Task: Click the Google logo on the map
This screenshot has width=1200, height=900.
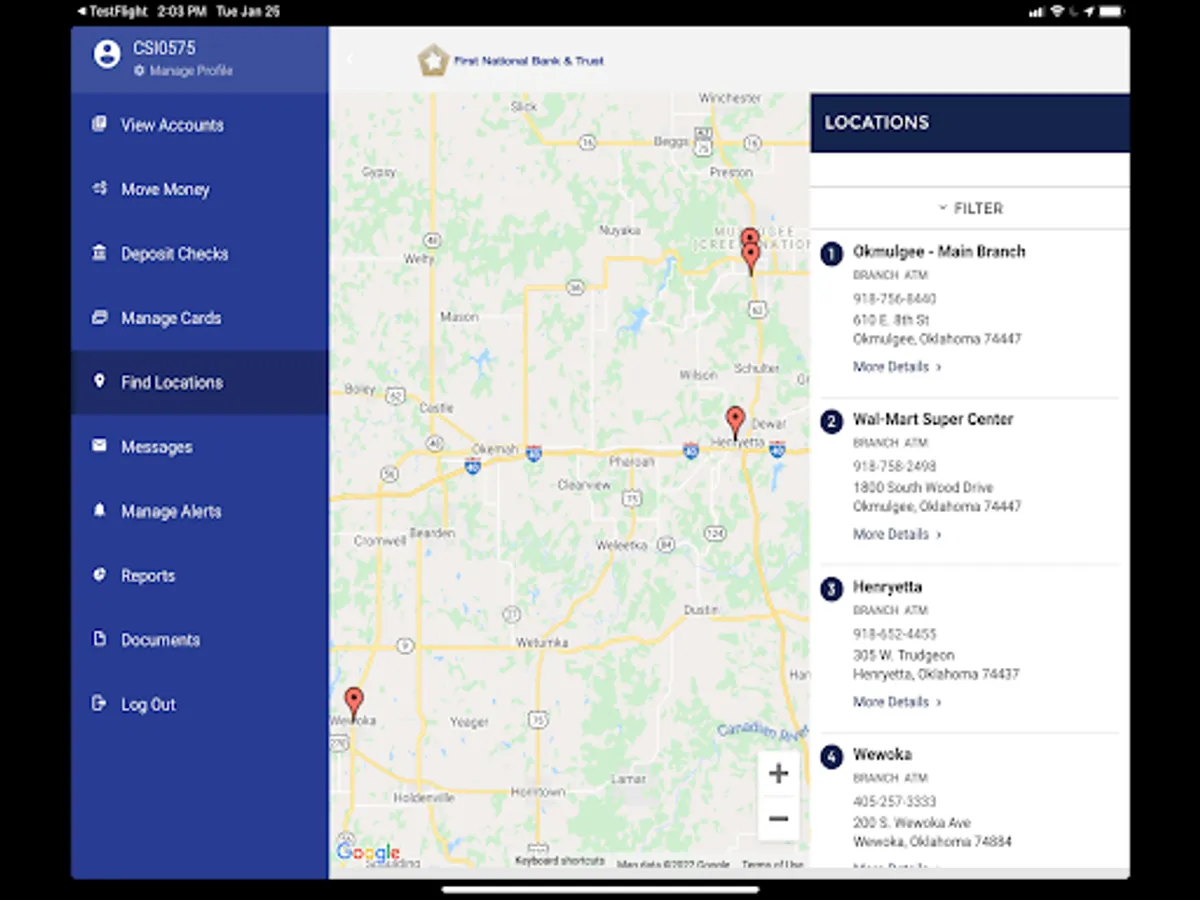Action: point(368,853)
